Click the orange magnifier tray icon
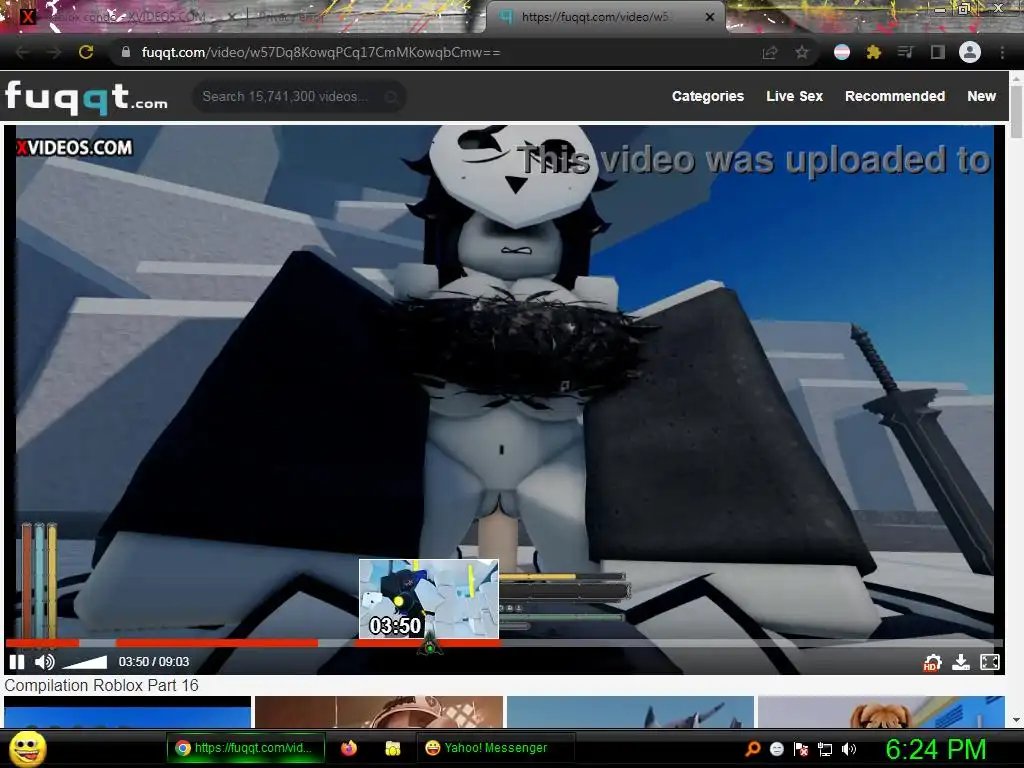 pos(753,749)
